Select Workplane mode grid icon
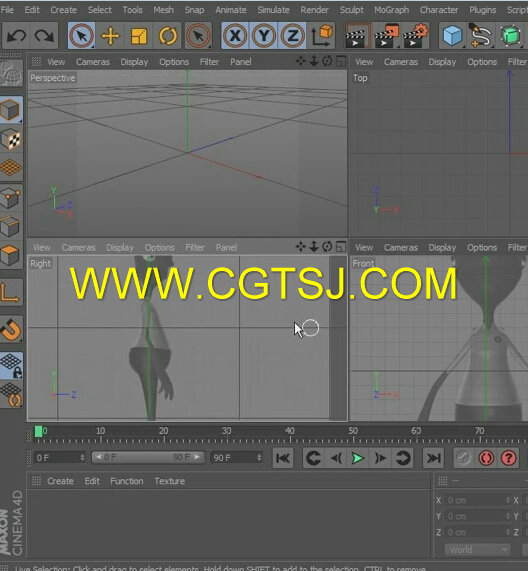This screenshot has width=528, height=571. (11, 168)
